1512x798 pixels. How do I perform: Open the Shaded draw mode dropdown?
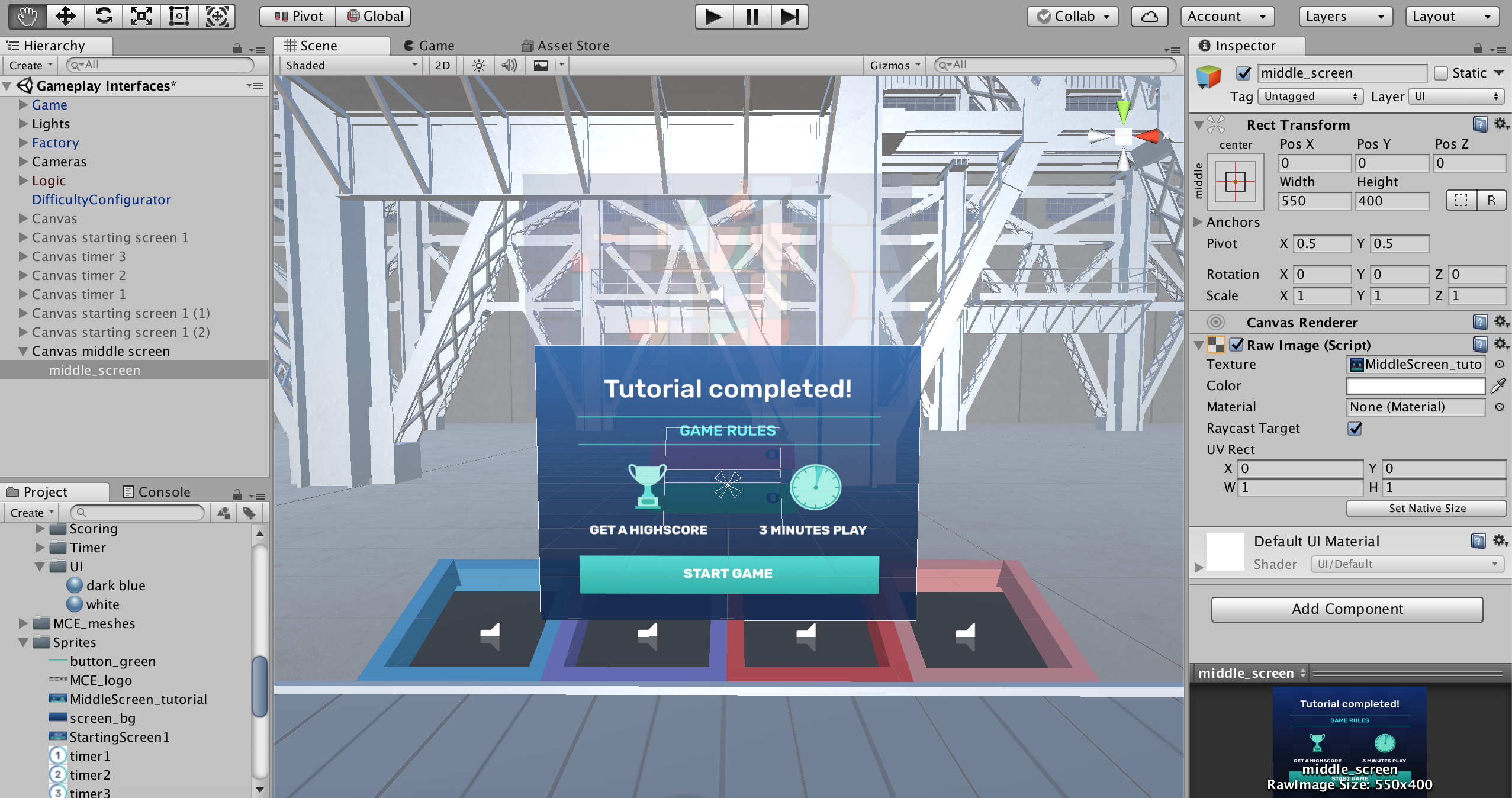tap(351, 65)
